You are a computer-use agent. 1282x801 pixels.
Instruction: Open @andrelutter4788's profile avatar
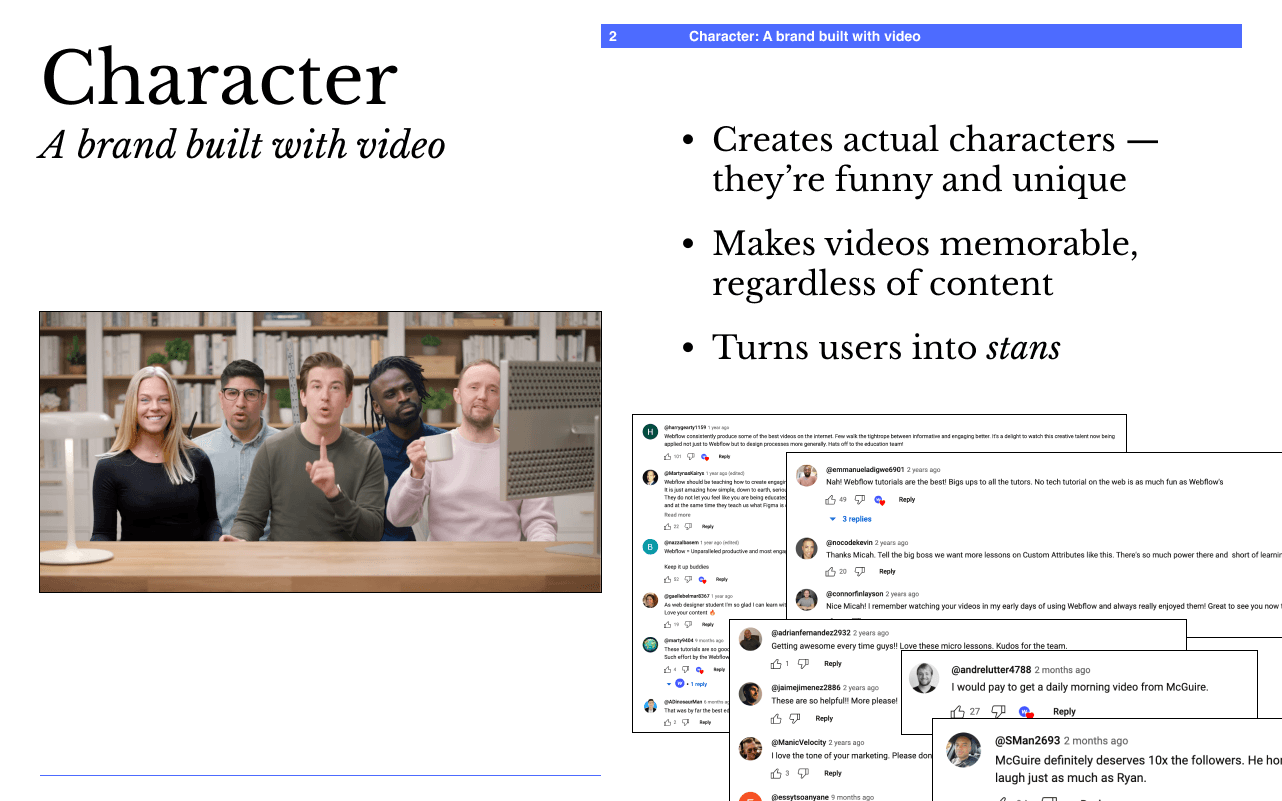[924, 679]
